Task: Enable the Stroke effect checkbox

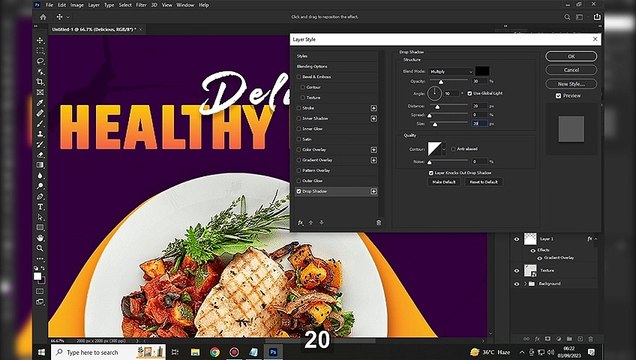Action: pyautogui.click(x=299, y=108)
